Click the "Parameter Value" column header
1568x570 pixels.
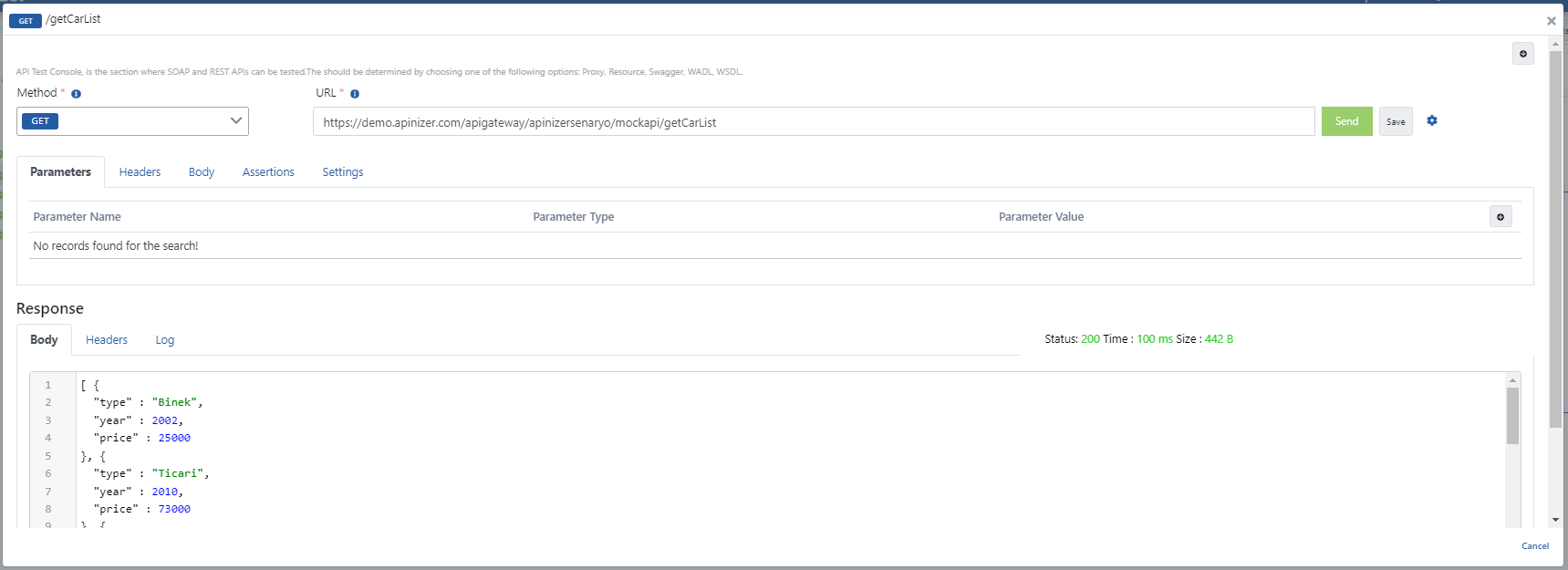1041,217
